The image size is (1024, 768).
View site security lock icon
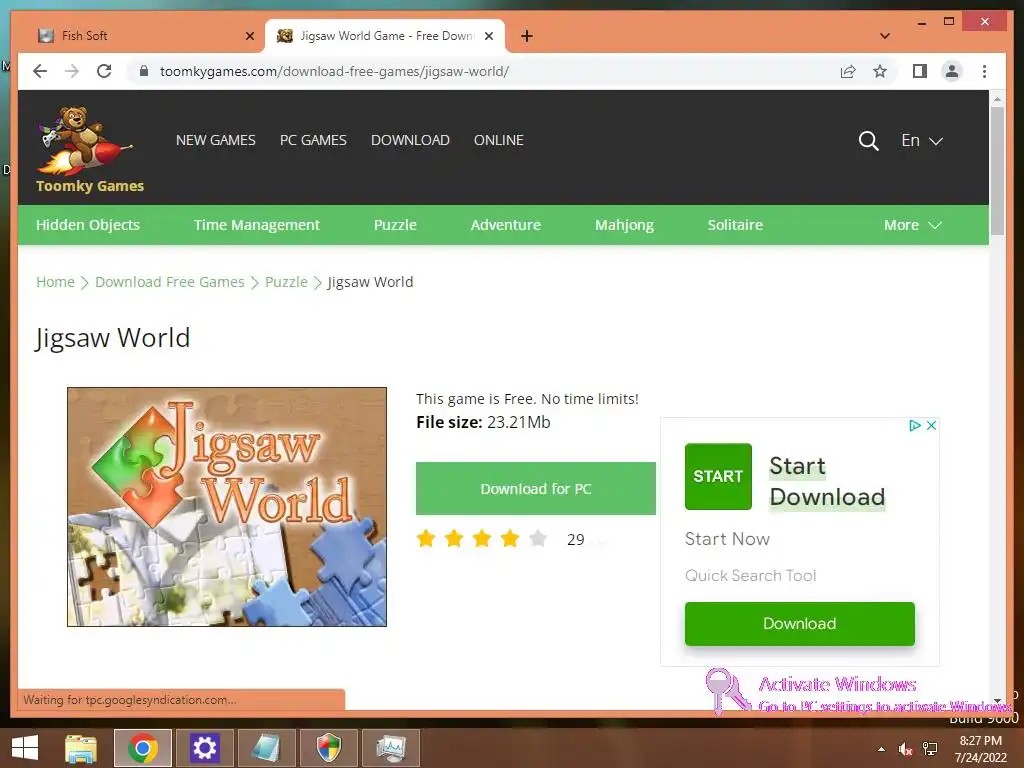pyautogui.click(x=144, y=71)
